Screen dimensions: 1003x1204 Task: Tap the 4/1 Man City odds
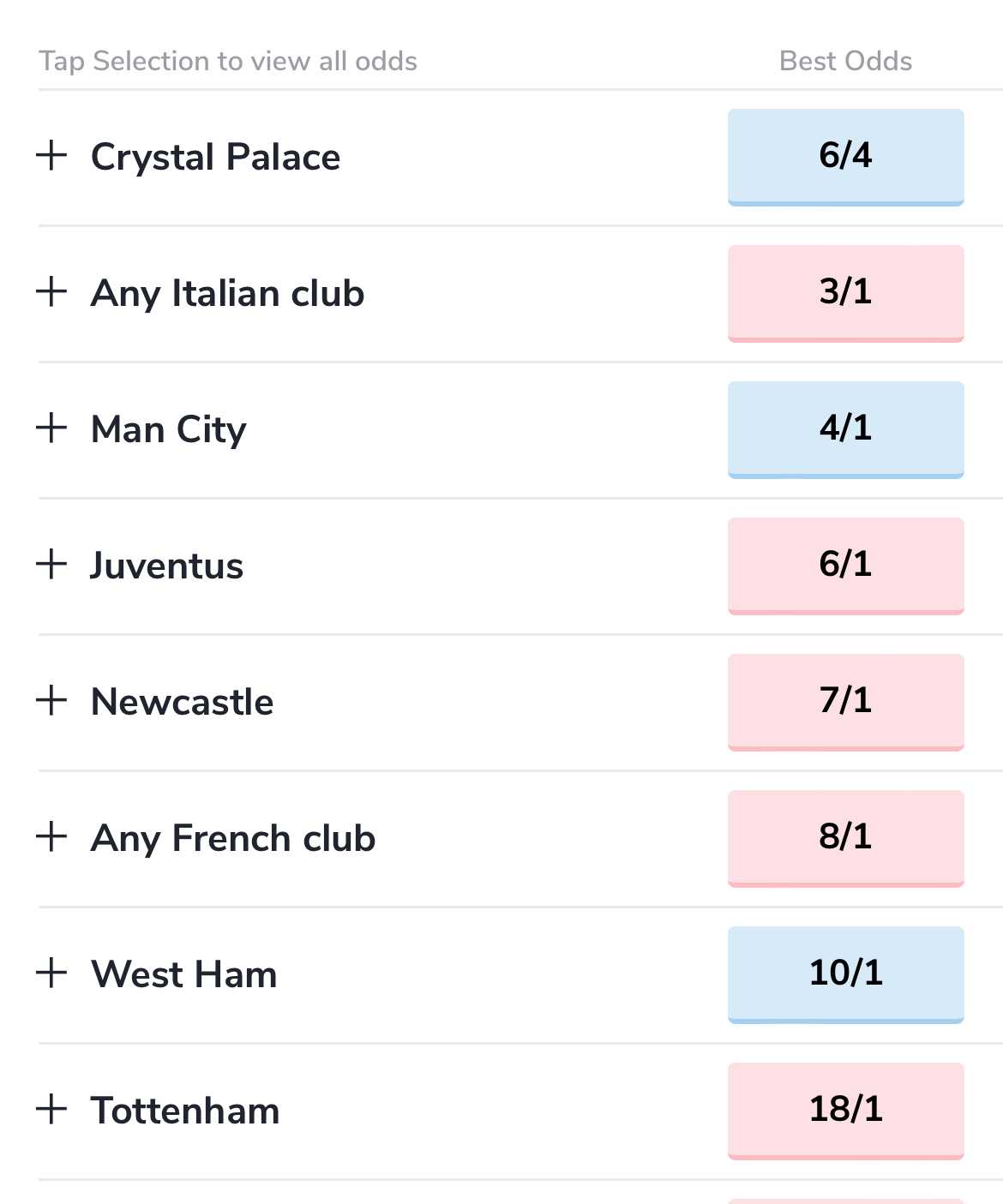(x=845, y=429)
